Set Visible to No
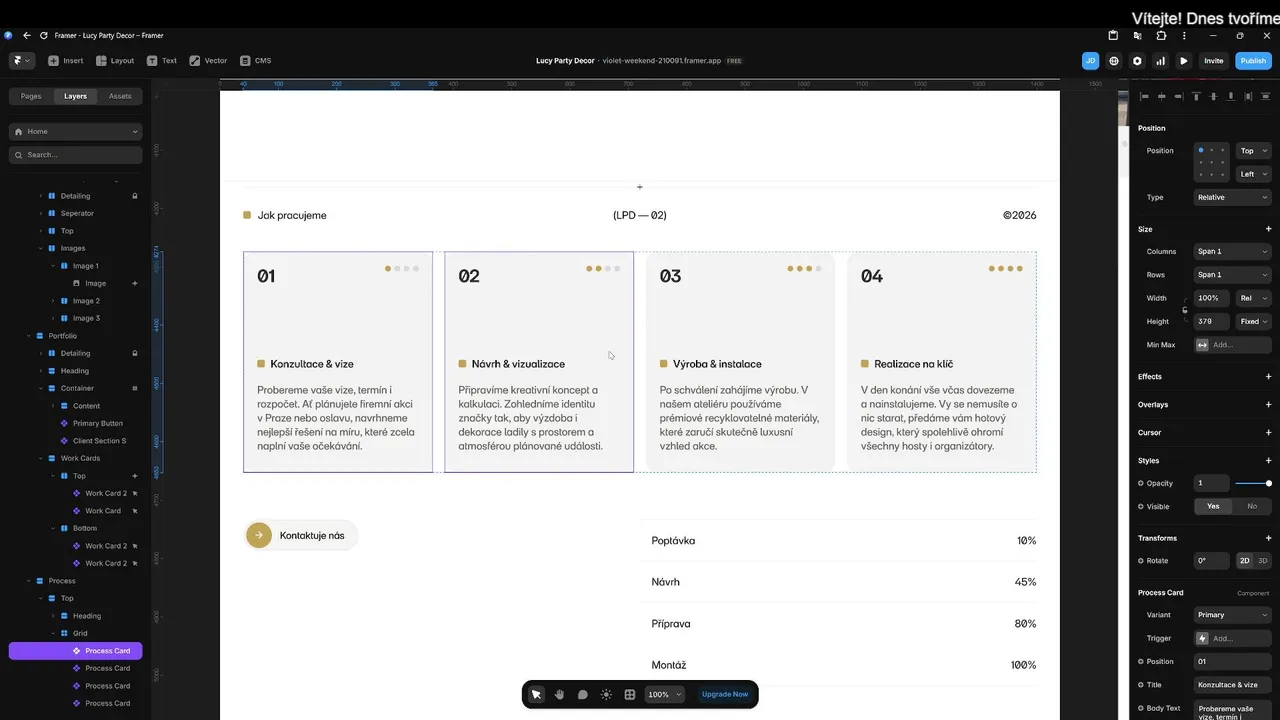Viewport: 1280px width, 720px height. (1252, 507)
